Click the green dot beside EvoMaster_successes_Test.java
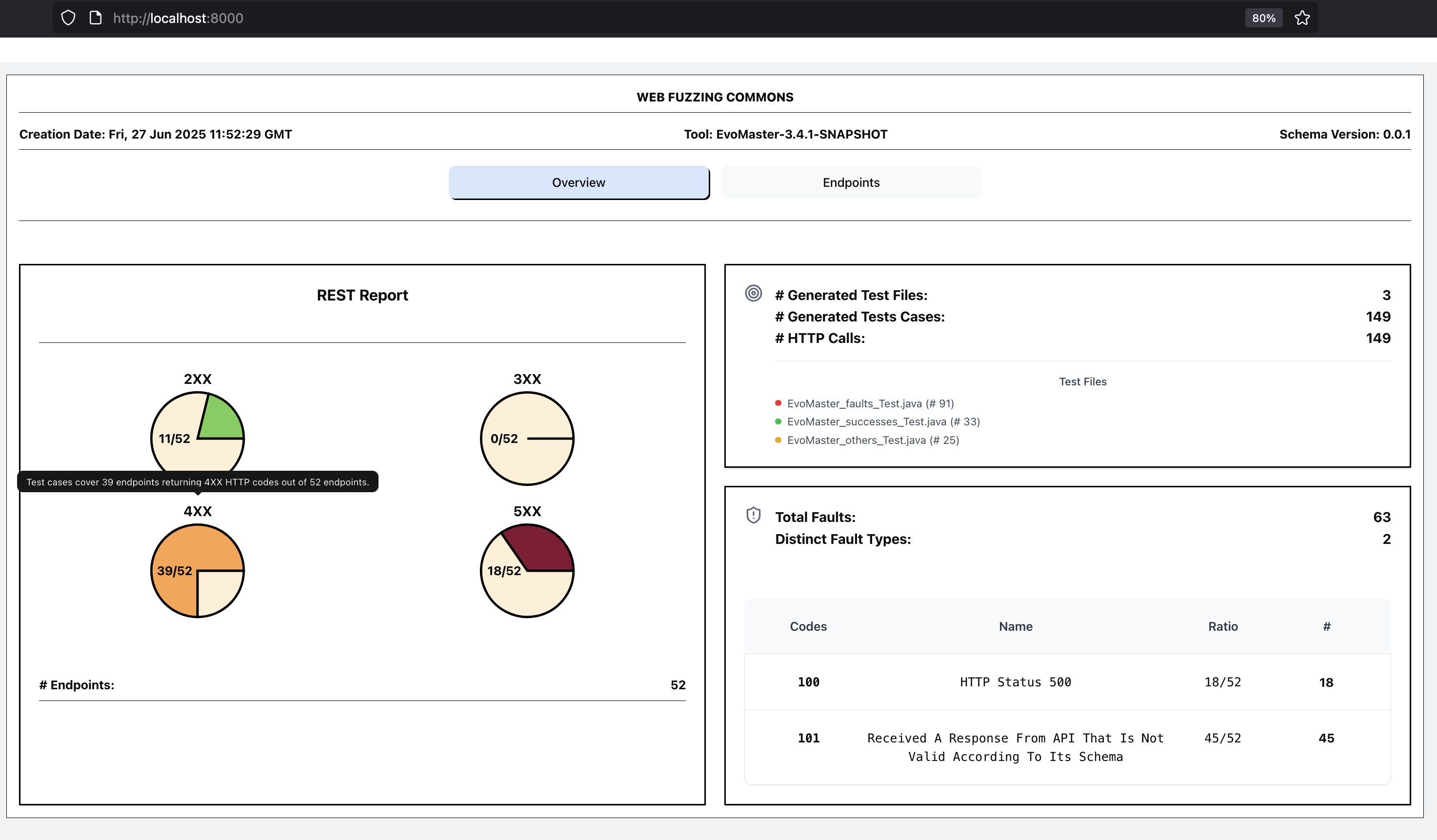 coord(778,421)
